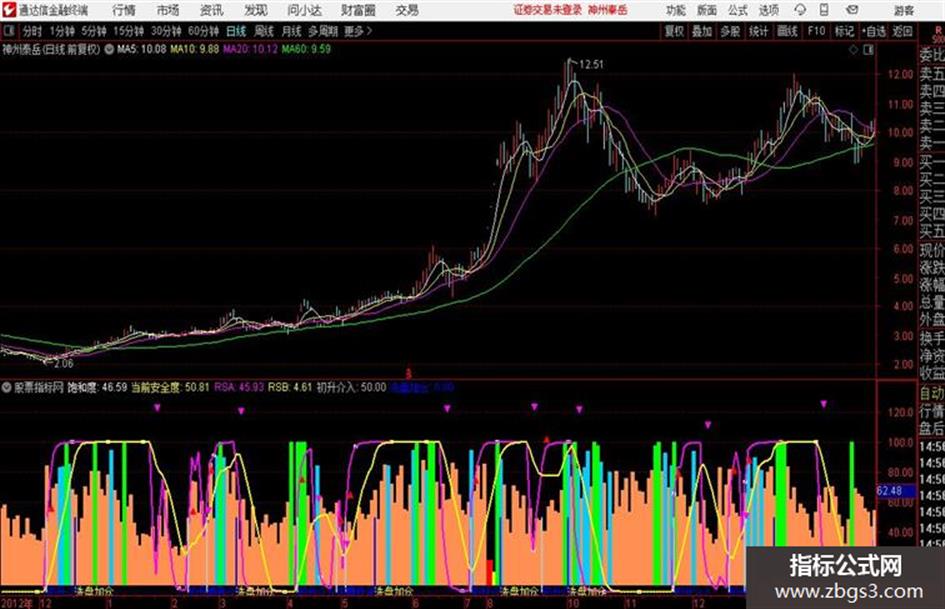This screenshot has height=609, width=945.
Task: Open the 财富圈 menu
Action: pyautogui.click(x=358, y=10)
